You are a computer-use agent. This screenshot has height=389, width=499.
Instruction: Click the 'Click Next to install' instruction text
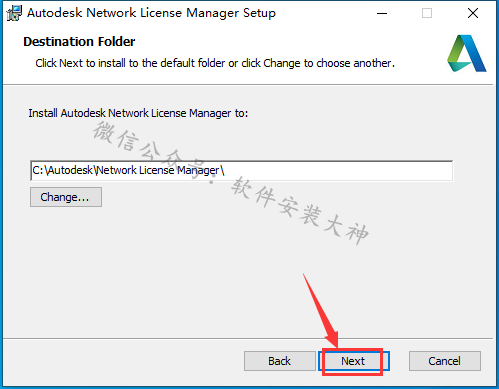[215, 63]
